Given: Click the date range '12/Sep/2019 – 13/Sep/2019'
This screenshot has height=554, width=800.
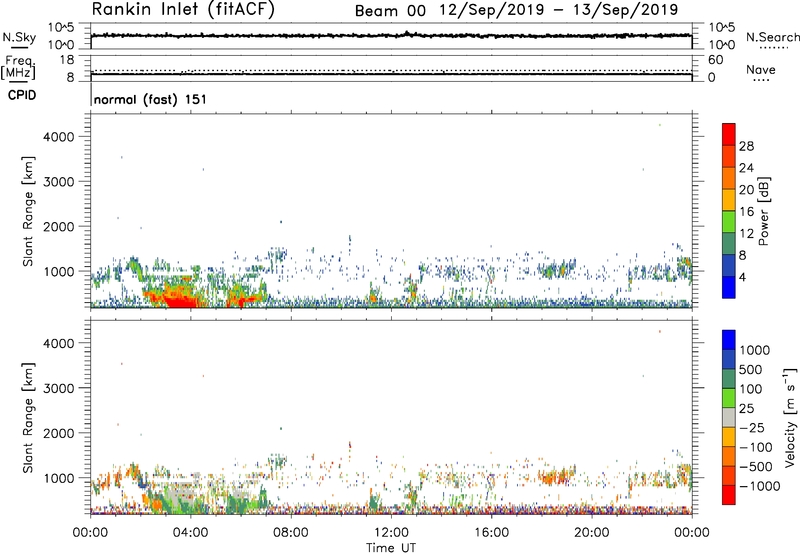Looking at the screenshot, I should [559, 10].
